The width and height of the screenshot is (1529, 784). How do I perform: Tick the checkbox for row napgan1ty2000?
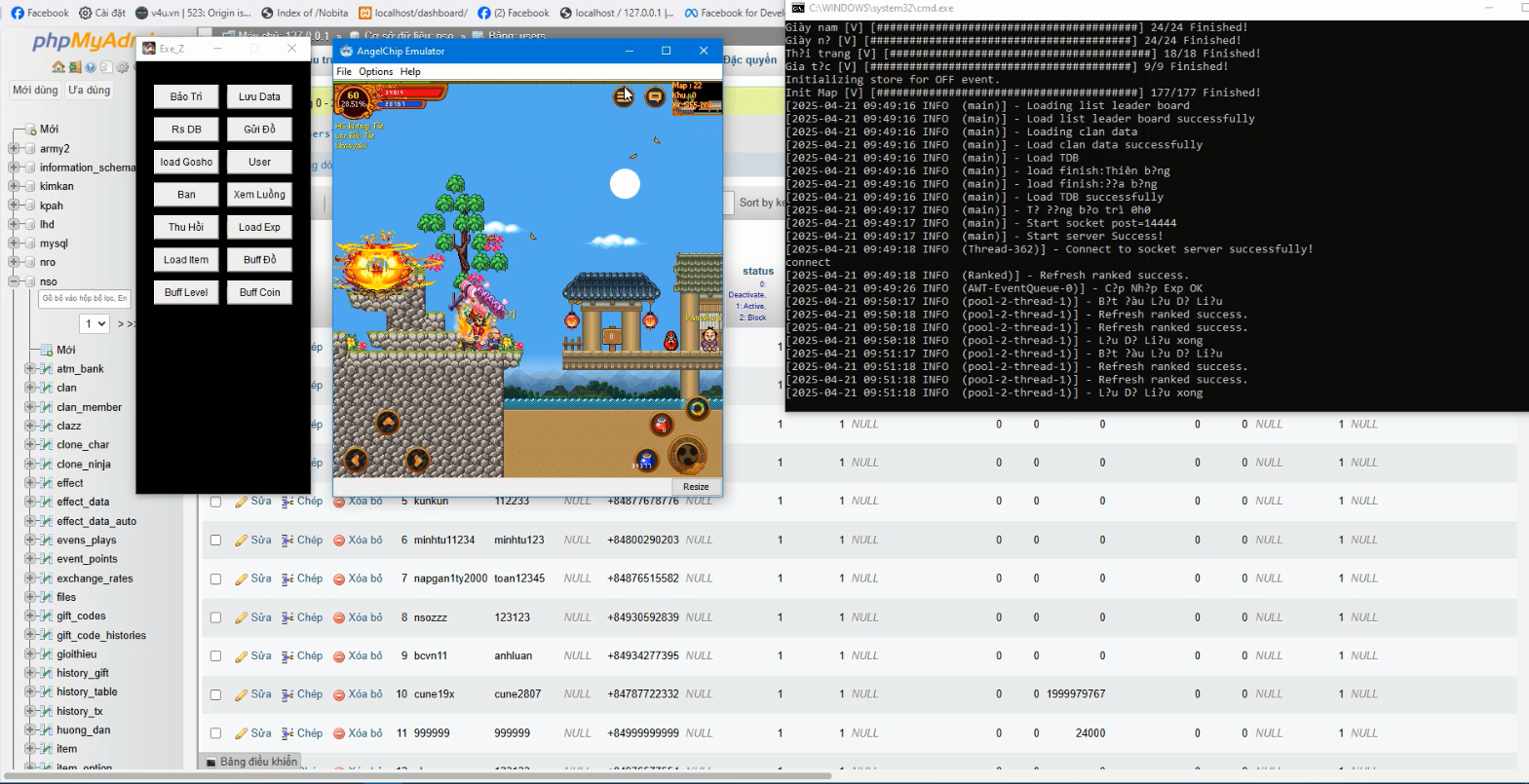[215, 579]
